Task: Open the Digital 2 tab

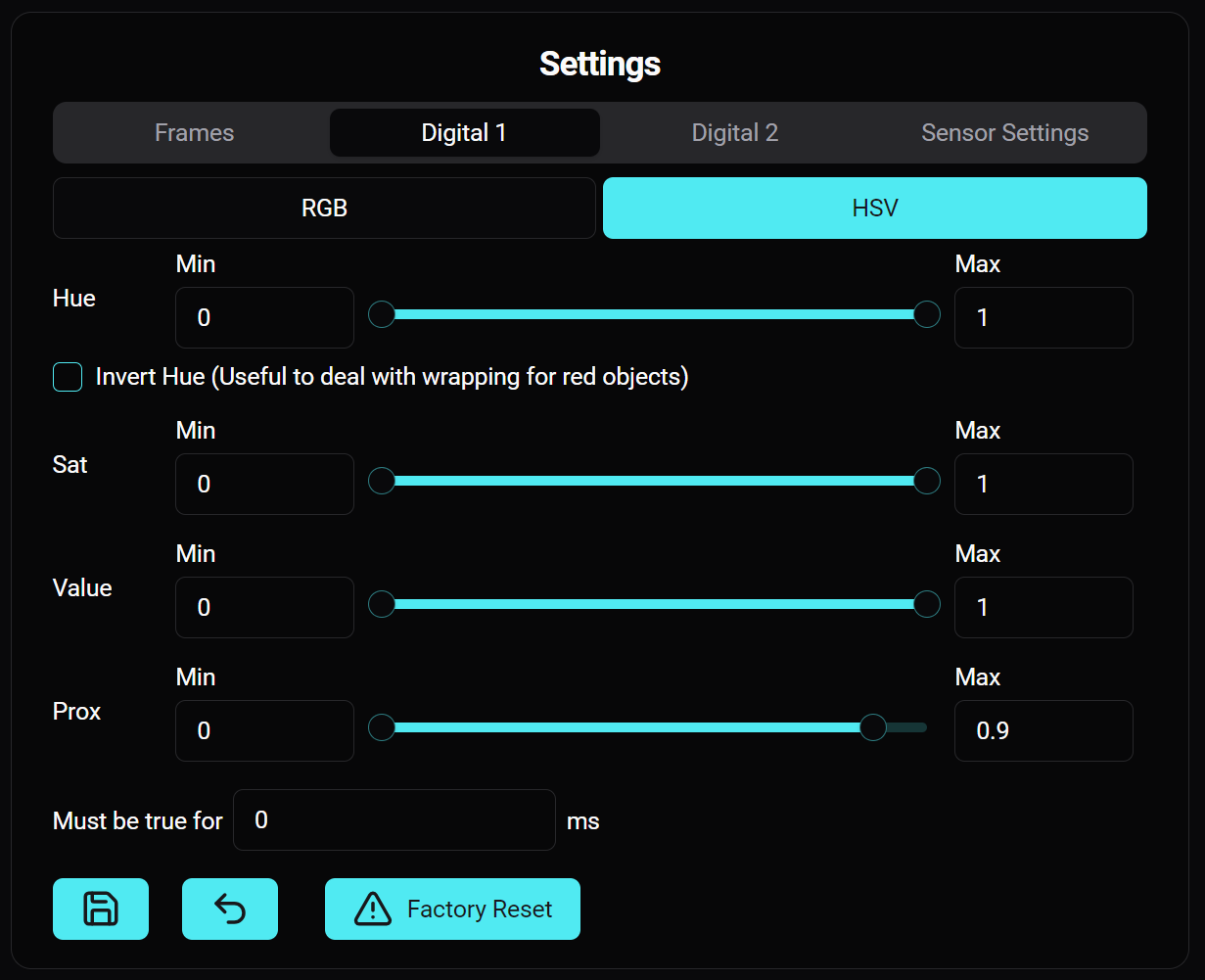Action: [x=734, y=132]
